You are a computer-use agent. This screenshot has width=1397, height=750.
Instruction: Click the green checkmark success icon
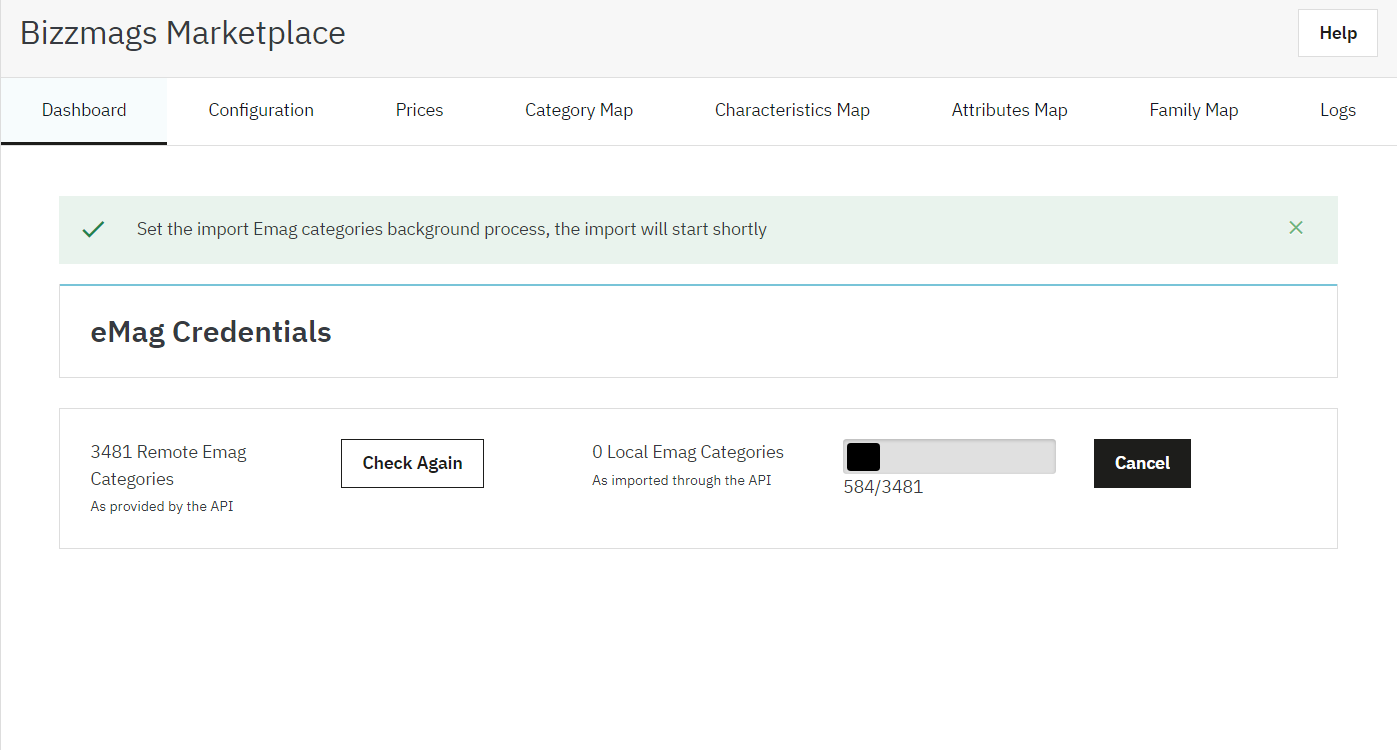point(93,230)
